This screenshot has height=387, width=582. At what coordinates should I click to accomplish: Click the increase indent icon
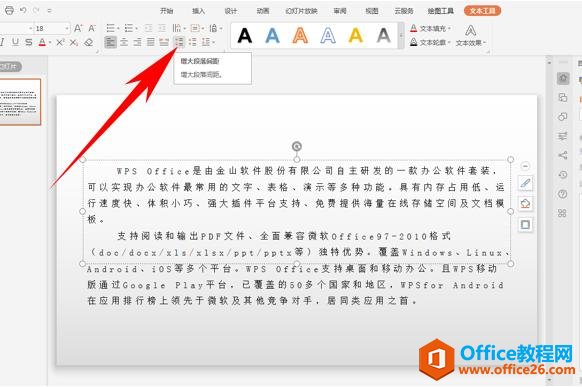pyautogui.click(x=162, y=28)
